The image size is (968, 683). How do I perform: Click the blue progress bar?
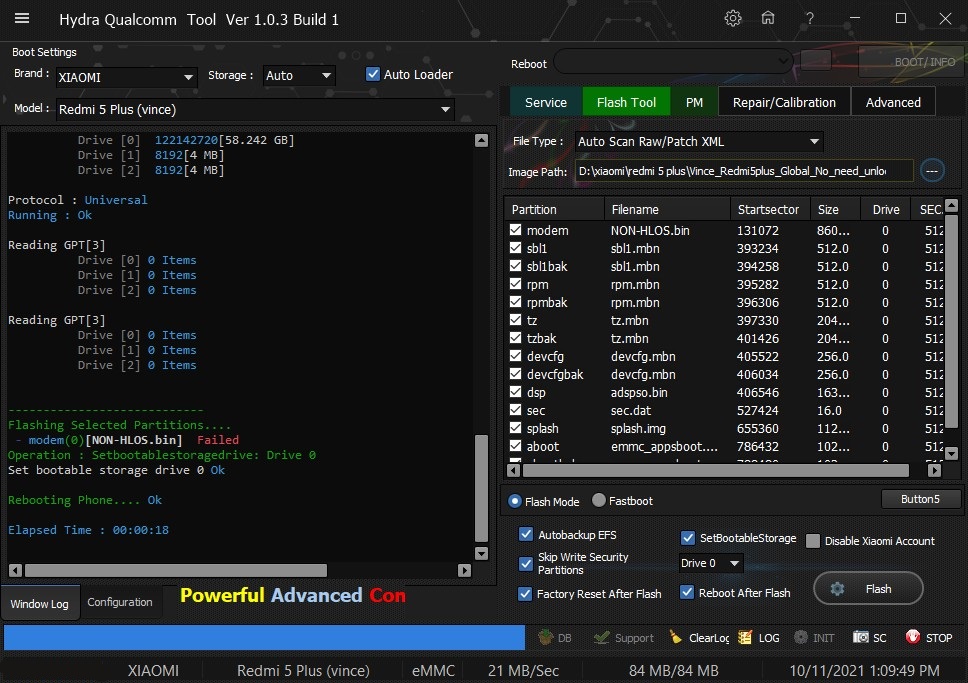(264, 637)
